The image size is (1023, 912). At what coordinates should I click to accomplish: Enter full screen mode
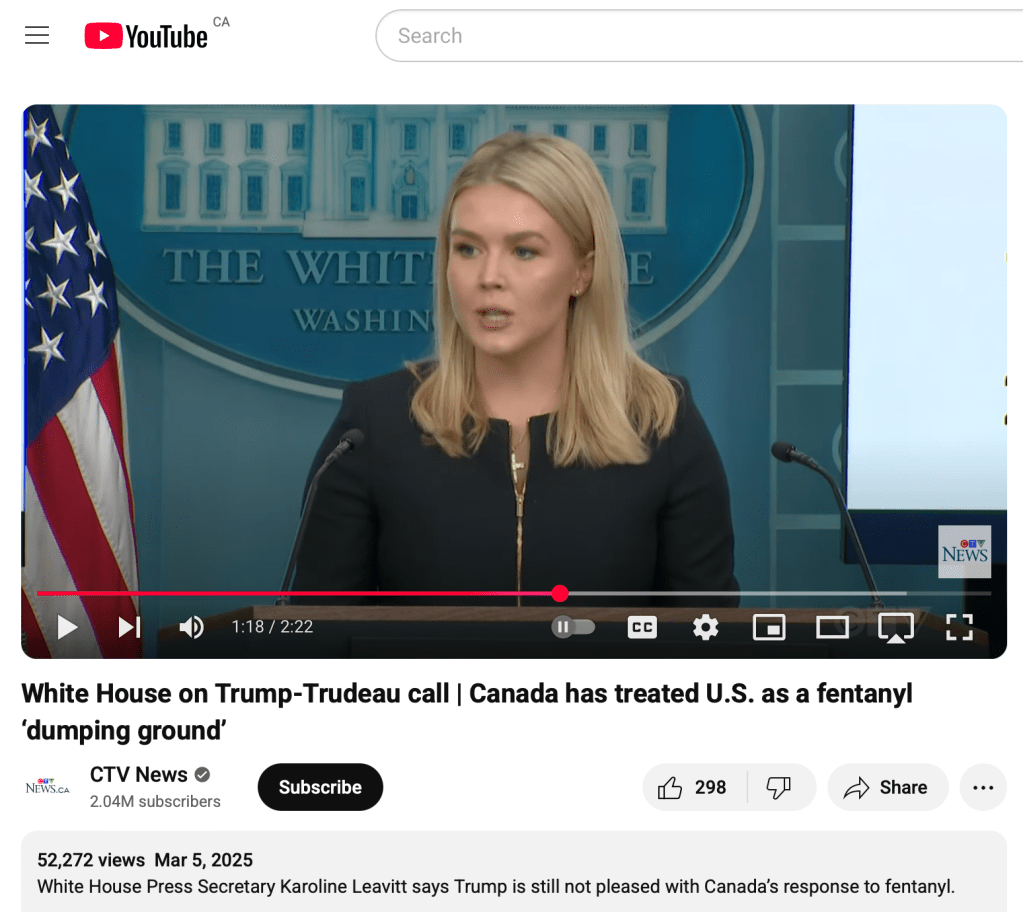959,628
